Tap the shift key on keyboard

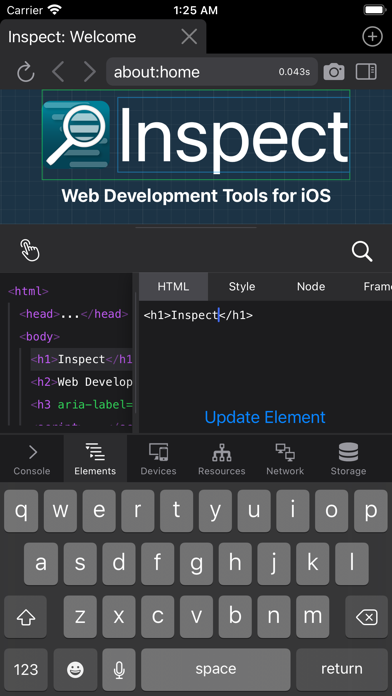(25, 617)
